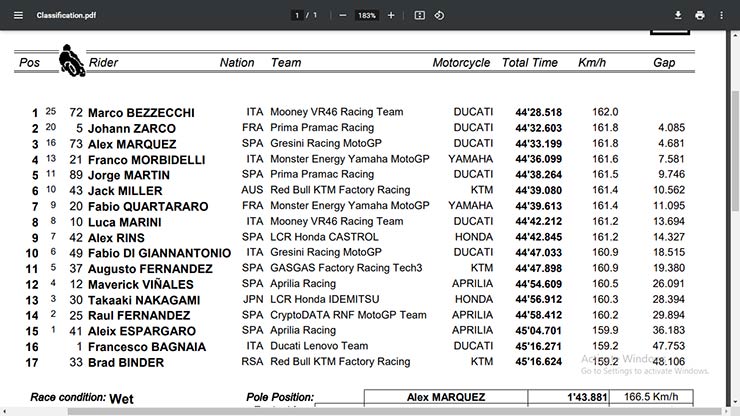Click the page number input field
The image size is (740, 416).
coord(298,16)
